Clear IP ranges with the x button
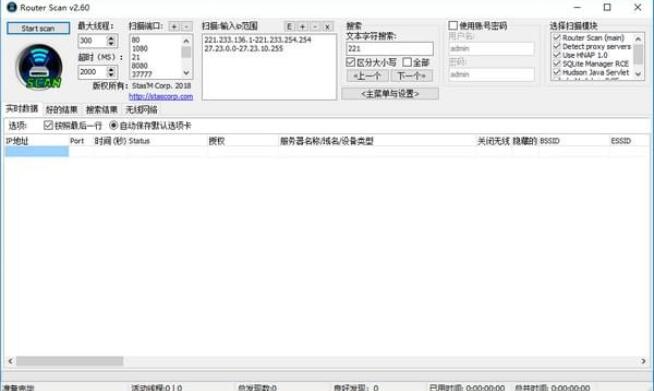Viewport: 654px width, 391px height. point(327,27)
